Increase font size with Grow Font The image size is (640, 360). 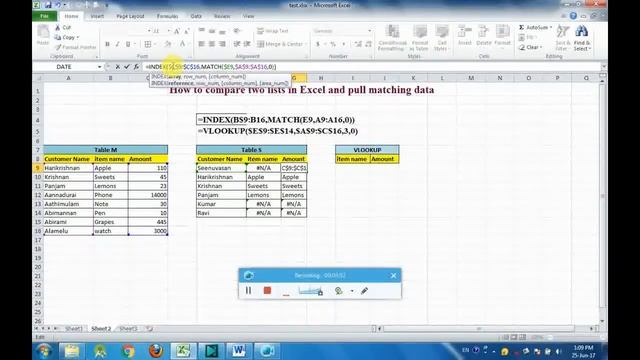[177, 31]
